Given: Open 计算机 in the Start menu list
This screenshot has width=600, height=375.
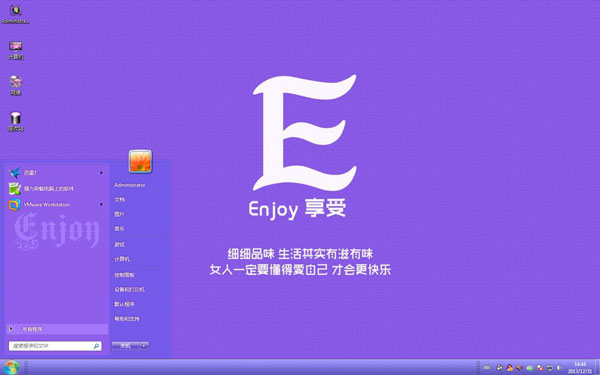Looking at the screenshot, I should (x=122, y=259).
